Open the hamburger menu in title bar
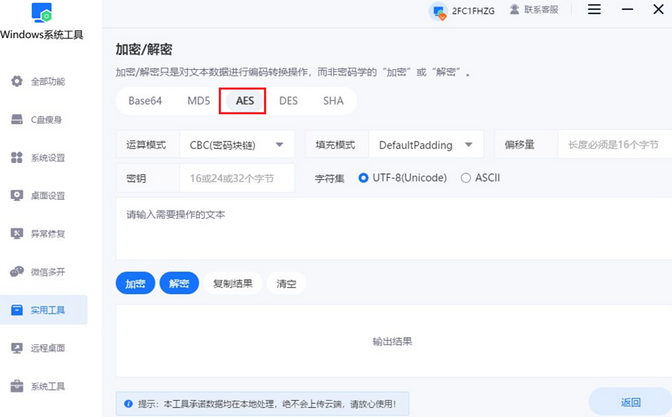Image resolution: width=672 pixels, height=417 pixels. click(595, 10)
